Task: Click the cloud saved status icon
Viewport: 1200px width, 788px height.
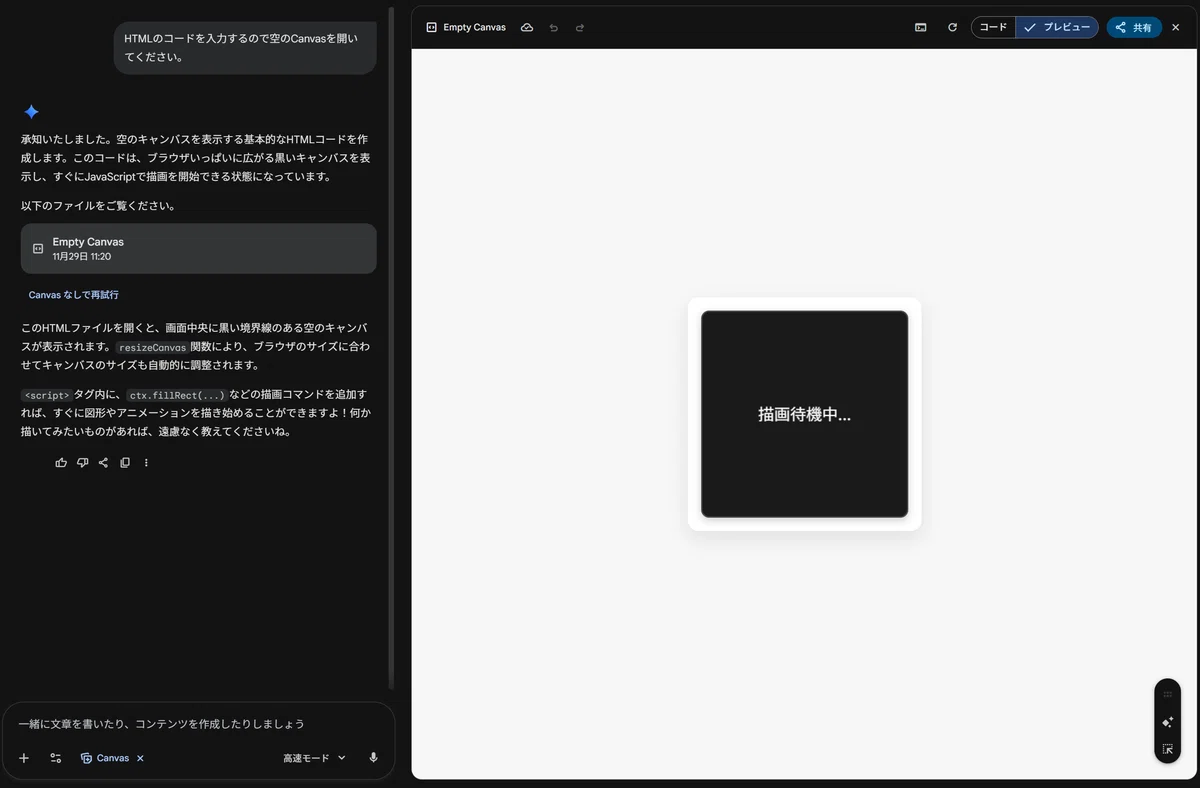Action: [x=527, y=27]
